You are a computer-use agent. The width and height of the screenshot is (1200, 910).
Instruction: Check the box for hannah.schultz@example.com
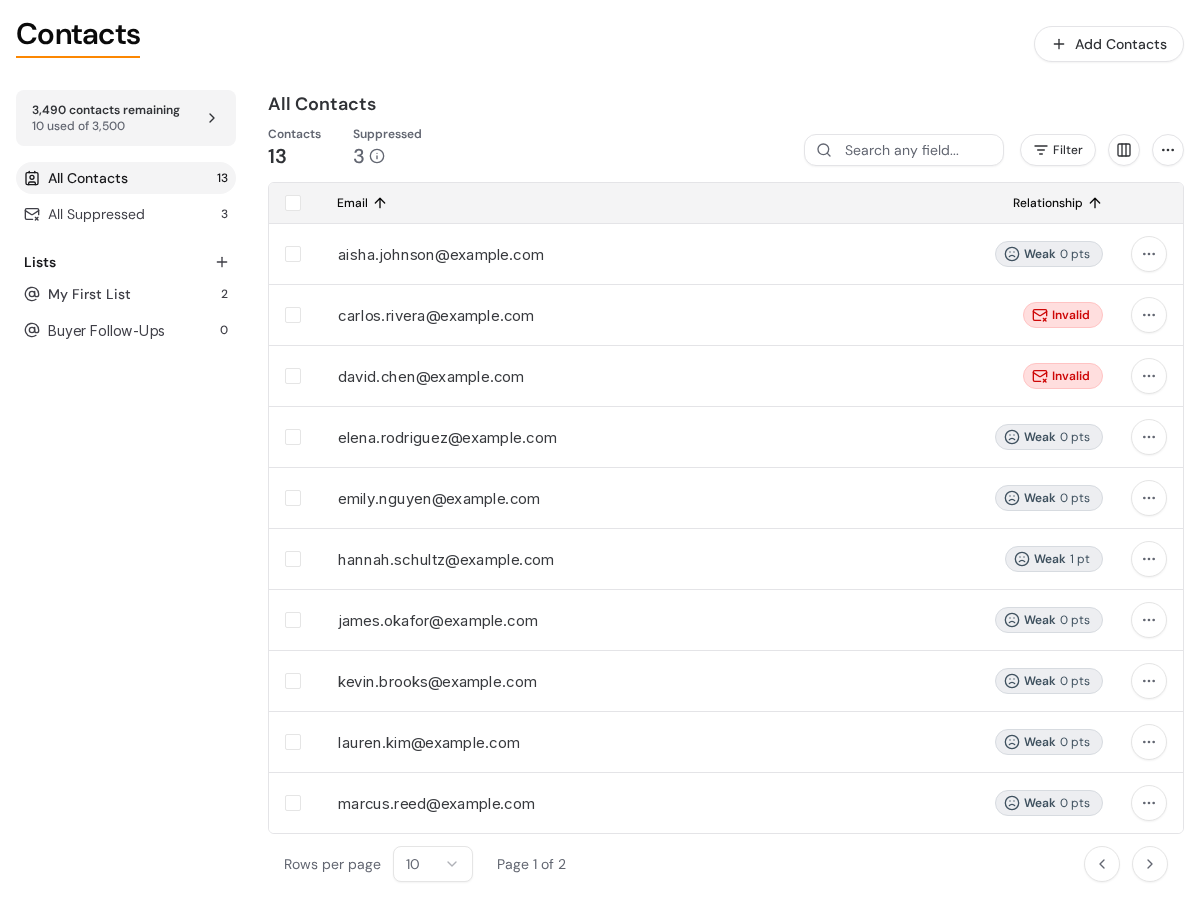(293, 559)
